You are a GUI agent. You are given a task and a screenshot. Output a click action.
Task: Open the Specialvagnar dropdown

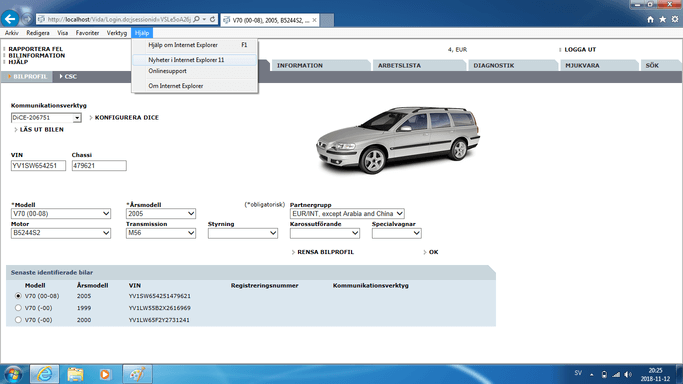396,233
